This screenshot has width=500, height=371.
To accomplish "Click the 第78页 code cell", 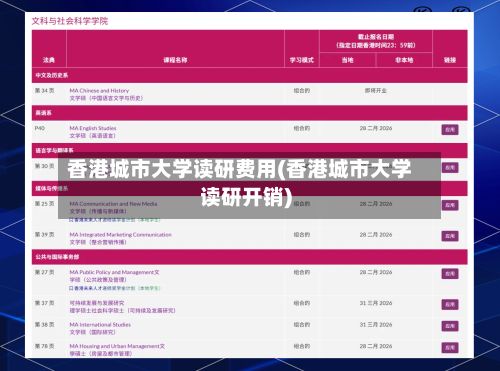I will 44,346.
